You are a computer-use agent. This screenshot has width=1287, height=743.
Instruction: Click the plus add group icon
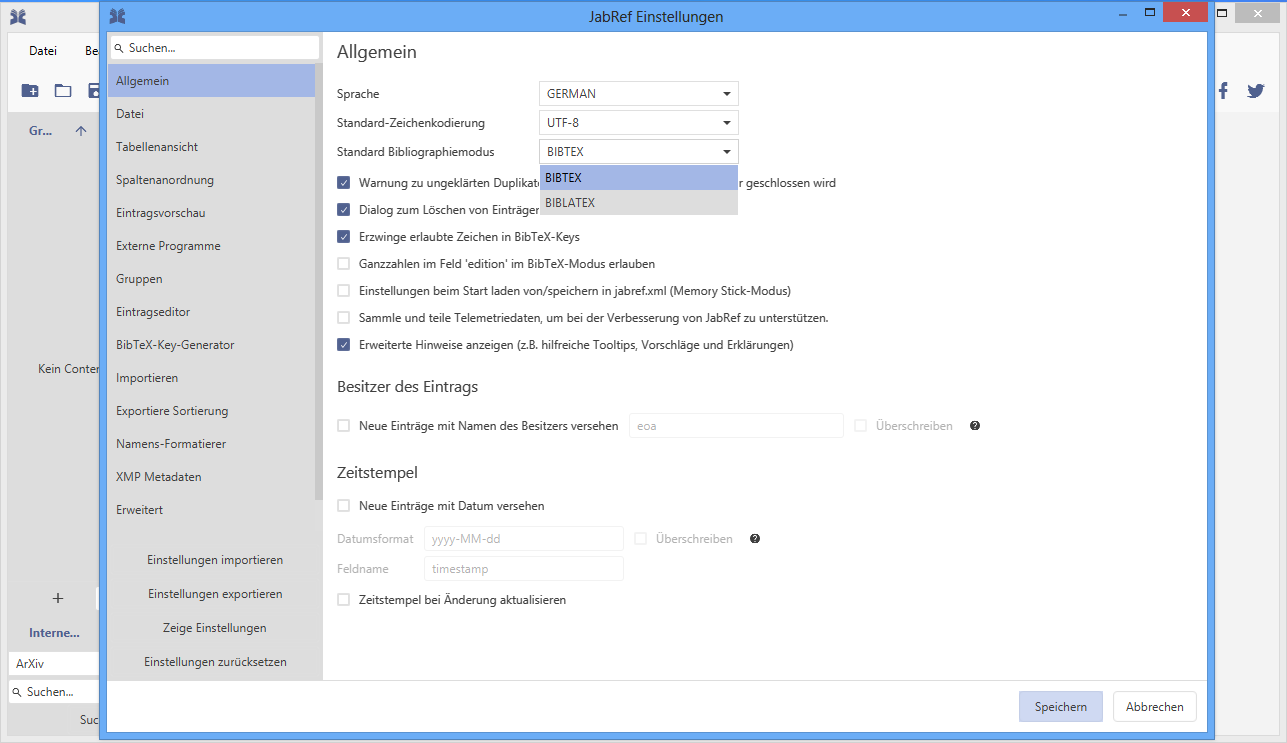click(x=58, y=598)
